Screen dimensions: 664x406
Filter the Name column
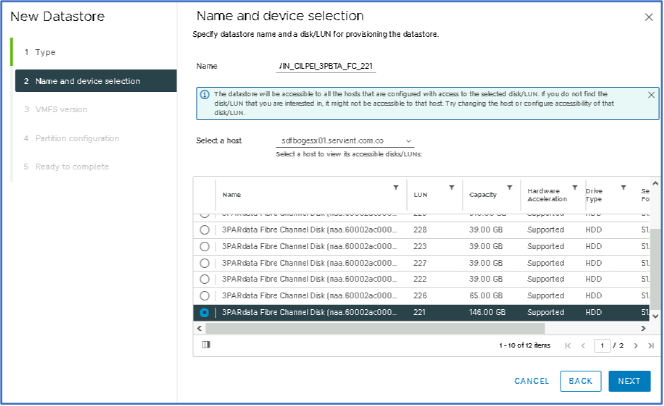tap(396, 187)
